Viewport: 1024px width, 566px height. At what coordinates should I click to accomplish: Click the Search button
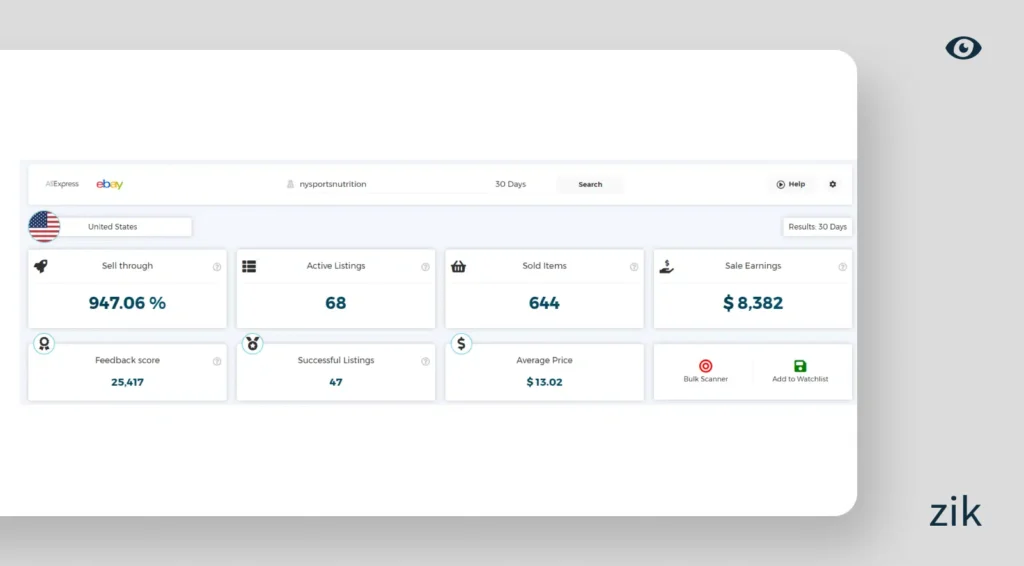coord(590,184)
